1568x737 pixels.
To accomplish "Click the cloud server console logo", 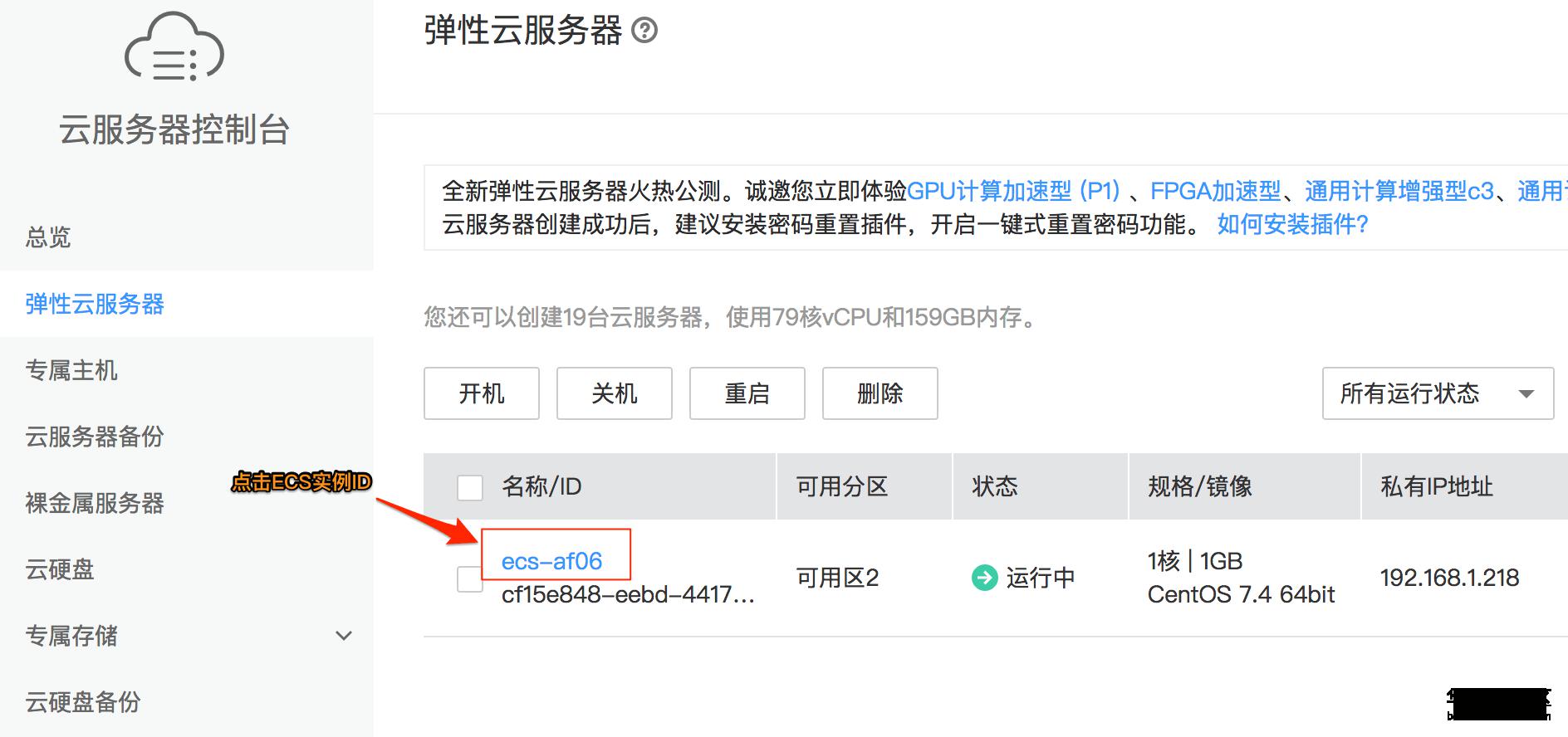I will (x=174, y=47).
